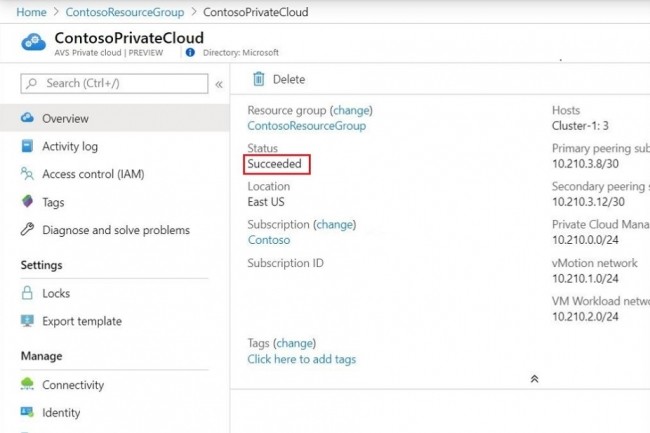Click the Diagnose wrench icon
This screenshot has height=433, width=650.
(x=27, y=229)
